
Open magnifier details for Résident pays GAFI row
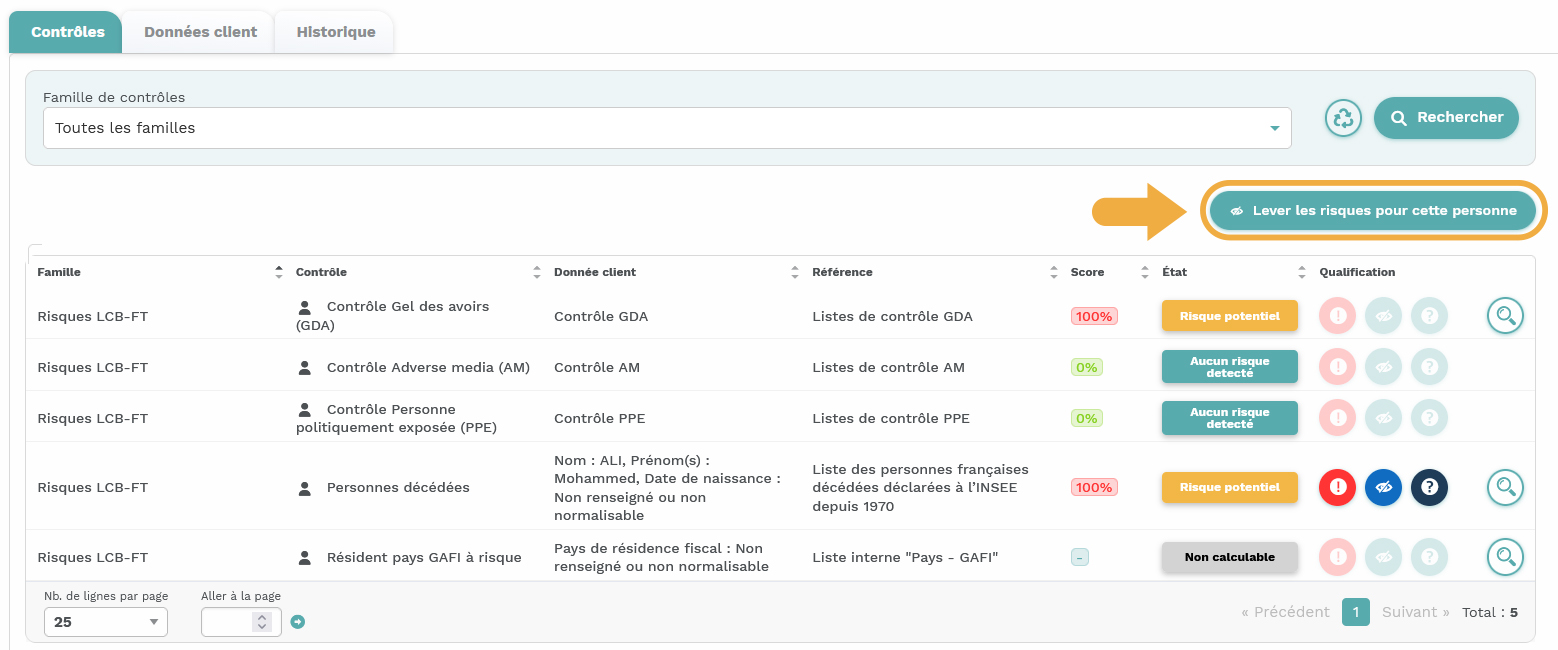point(1505,557)
